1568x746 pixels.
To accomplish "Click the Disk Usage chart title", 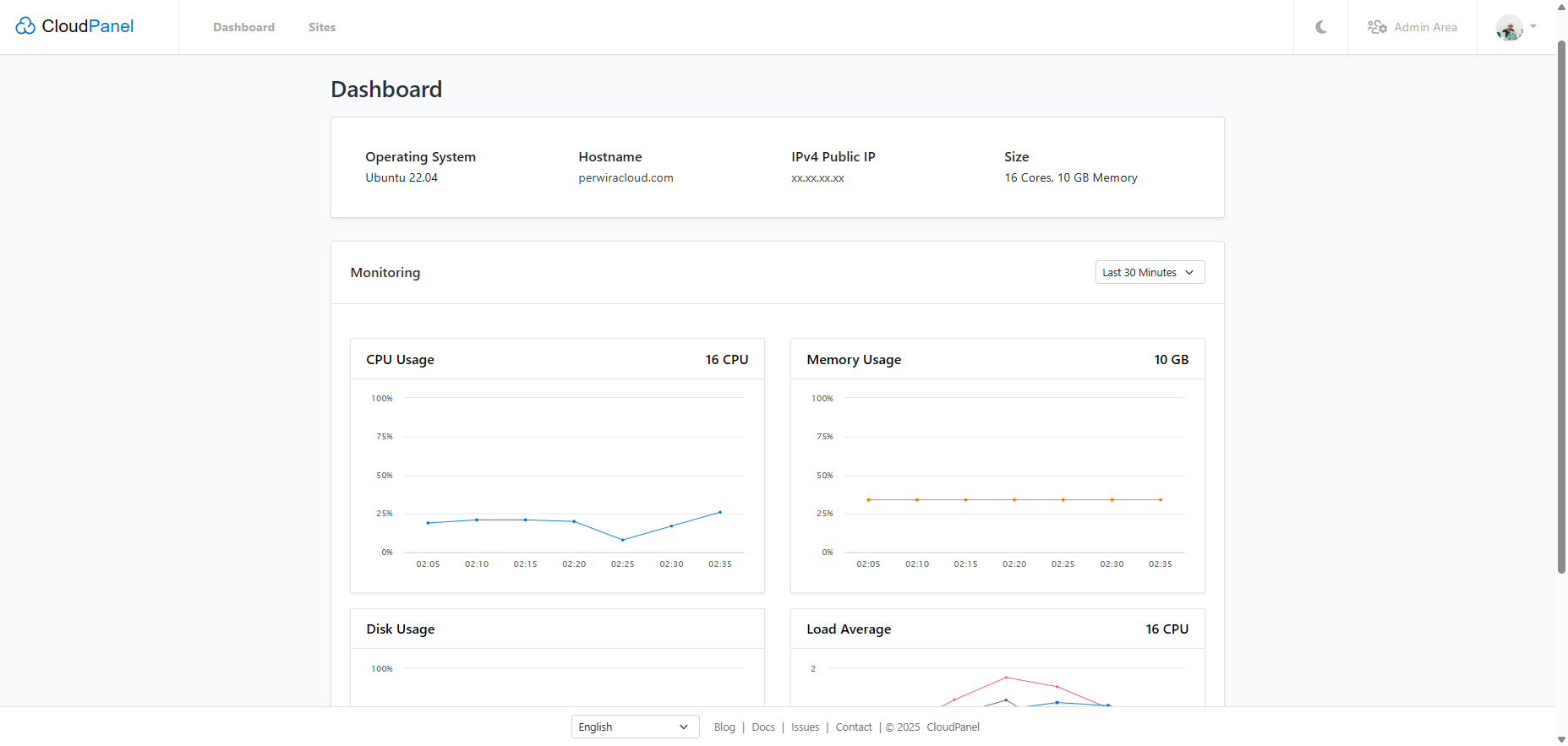I will click(x=400, y=629).
